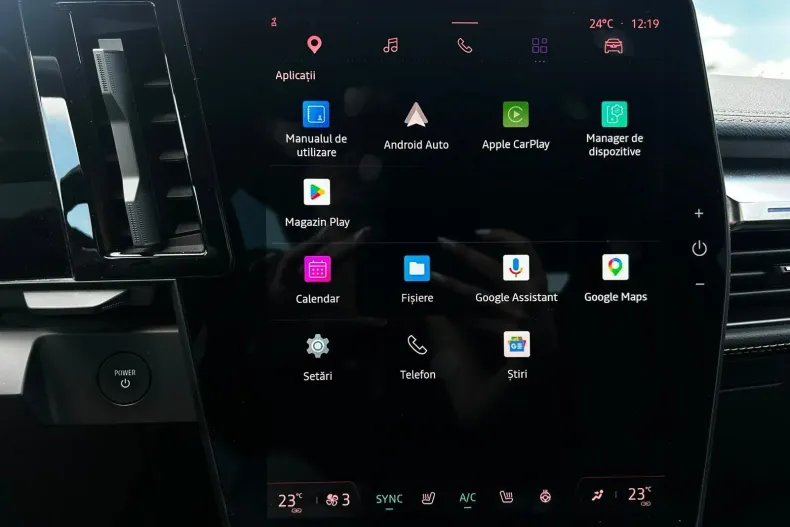The image size is (790, 527).
Task: Toggle right seat heating
Action: 506,497
